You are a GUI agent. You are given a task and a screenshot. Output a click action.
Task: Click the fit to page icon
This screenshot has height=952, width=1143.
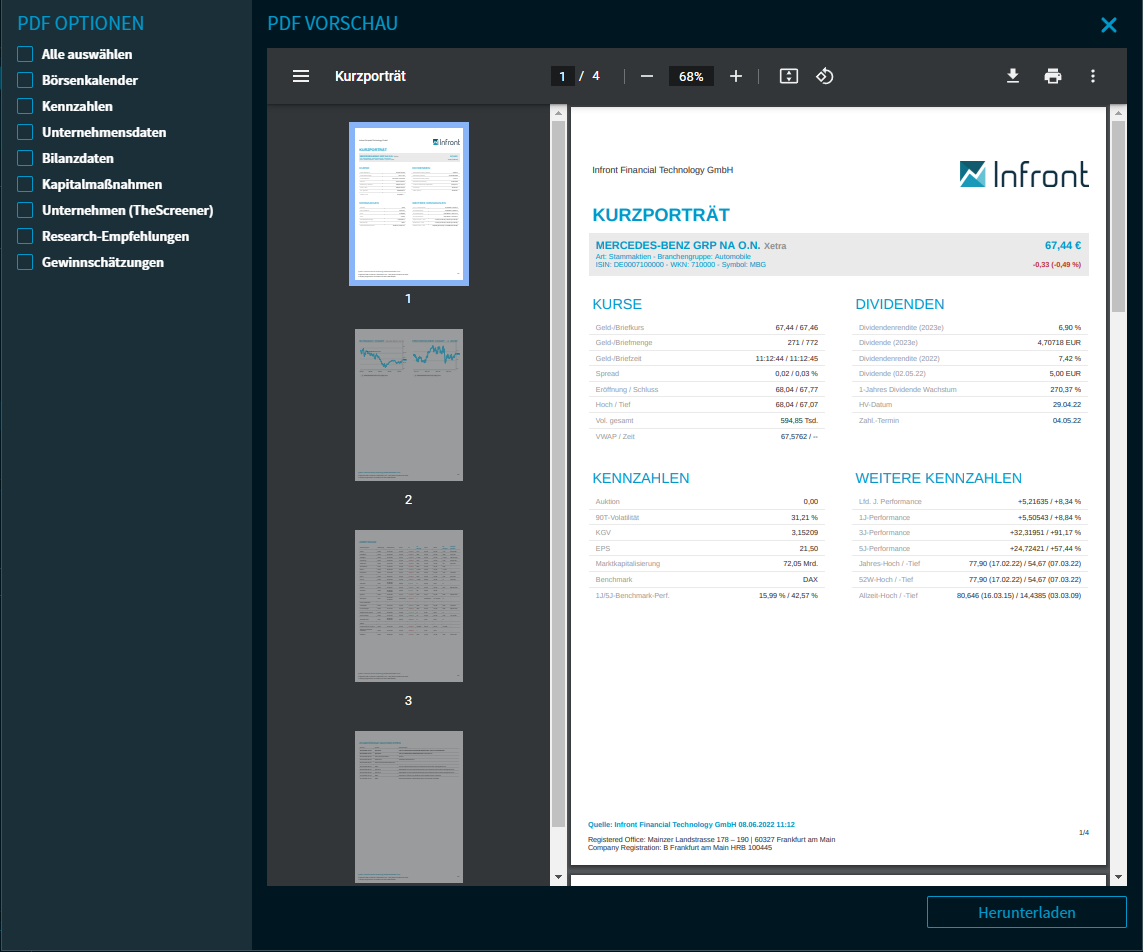pyautogui.click(x=788, y=76)
